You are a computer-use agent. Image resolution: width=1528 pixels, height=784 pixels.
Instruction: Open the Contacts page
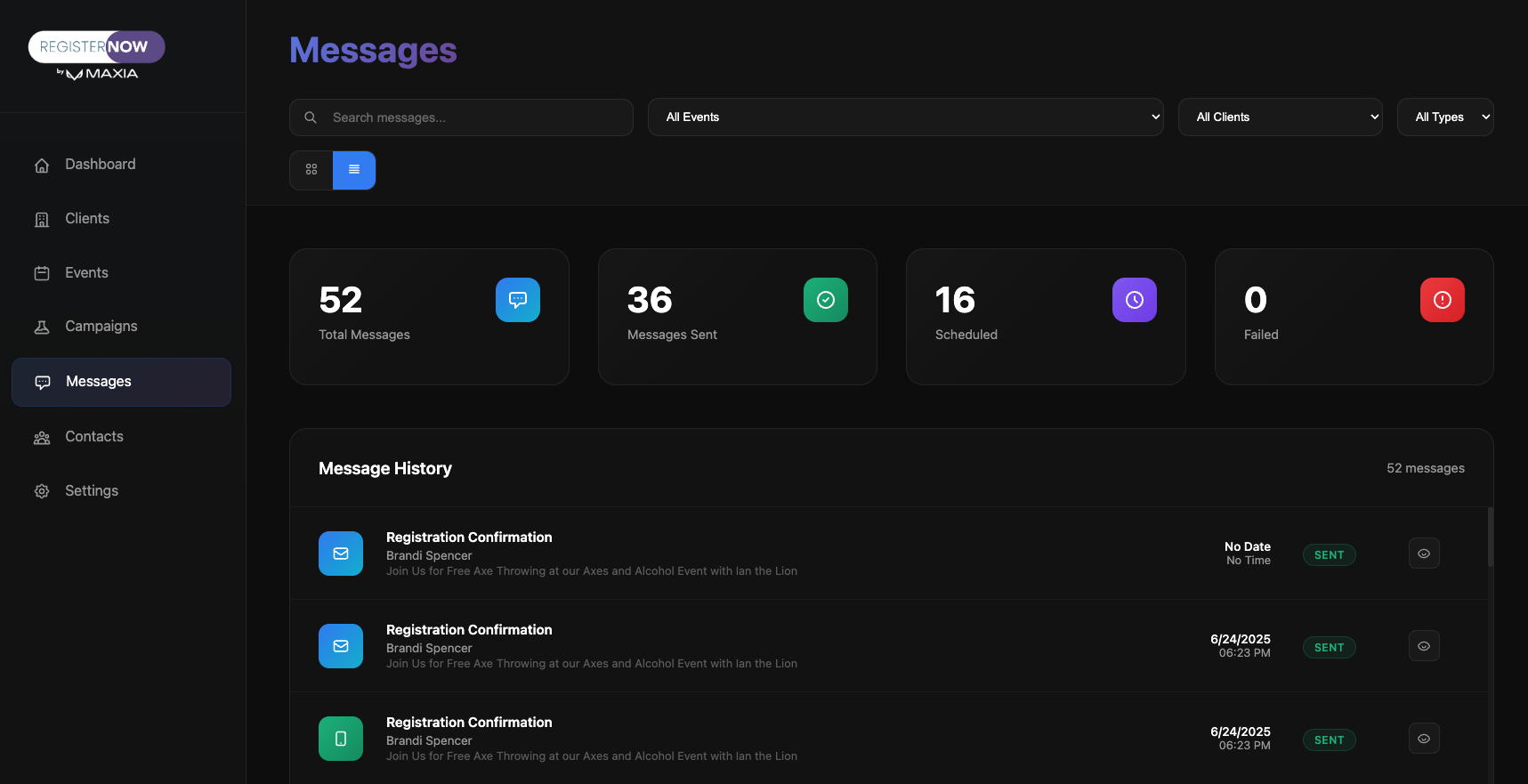(x=93, y=437)
